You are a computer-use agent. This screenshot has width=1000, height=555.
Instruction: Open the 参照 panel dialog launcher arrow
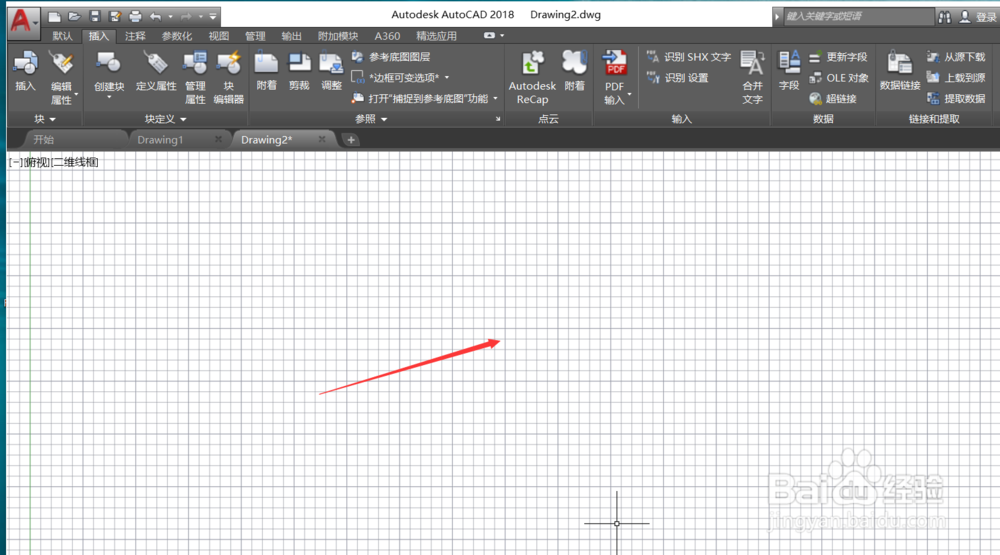(498, 119)
